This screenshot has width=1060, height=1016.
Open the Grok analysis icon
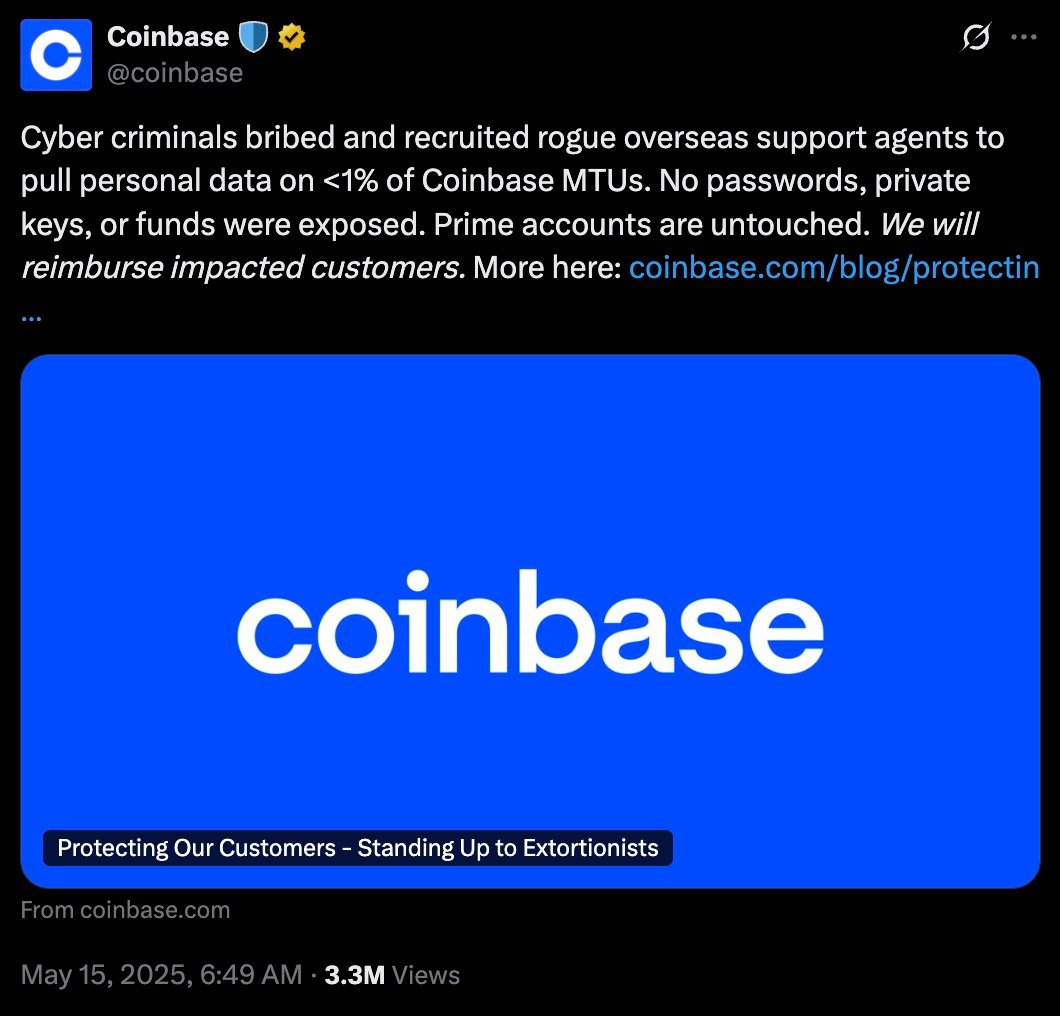(975, 37)
